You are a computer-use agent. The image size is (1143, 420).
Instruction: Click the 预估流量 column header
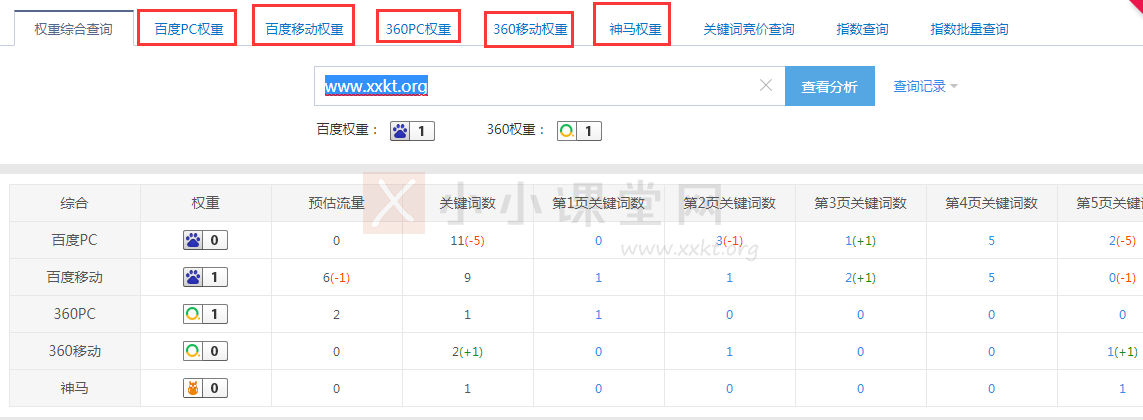click(336, 203)
